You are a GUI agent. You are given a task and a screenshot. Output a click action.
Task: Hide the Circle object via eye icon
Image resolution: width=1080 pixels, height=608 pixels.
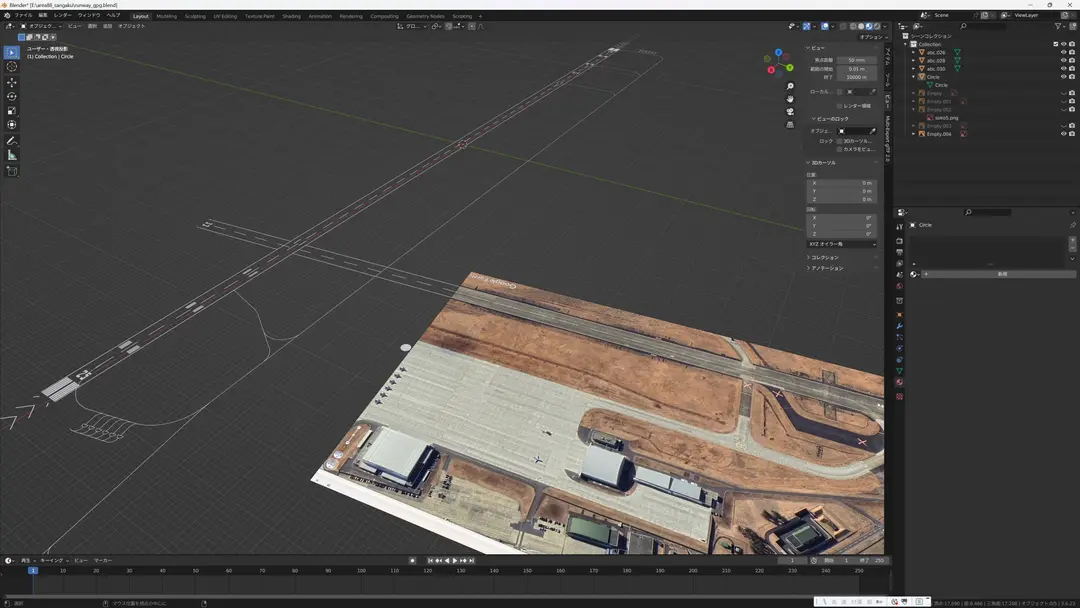coord(1063,77)
